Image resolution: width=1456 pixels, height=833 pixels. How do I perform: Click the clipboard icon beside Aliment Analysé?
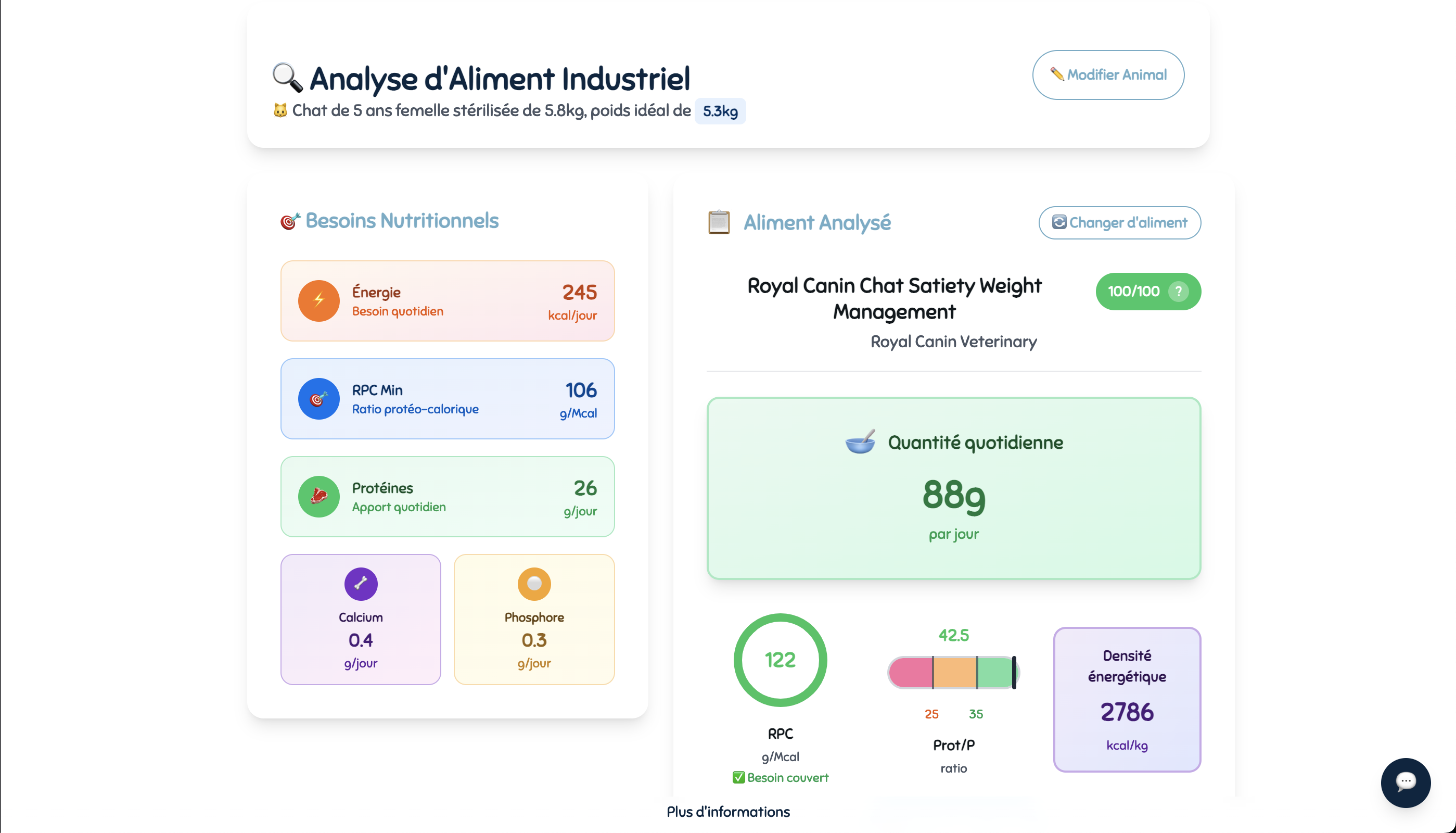[719, 222]
